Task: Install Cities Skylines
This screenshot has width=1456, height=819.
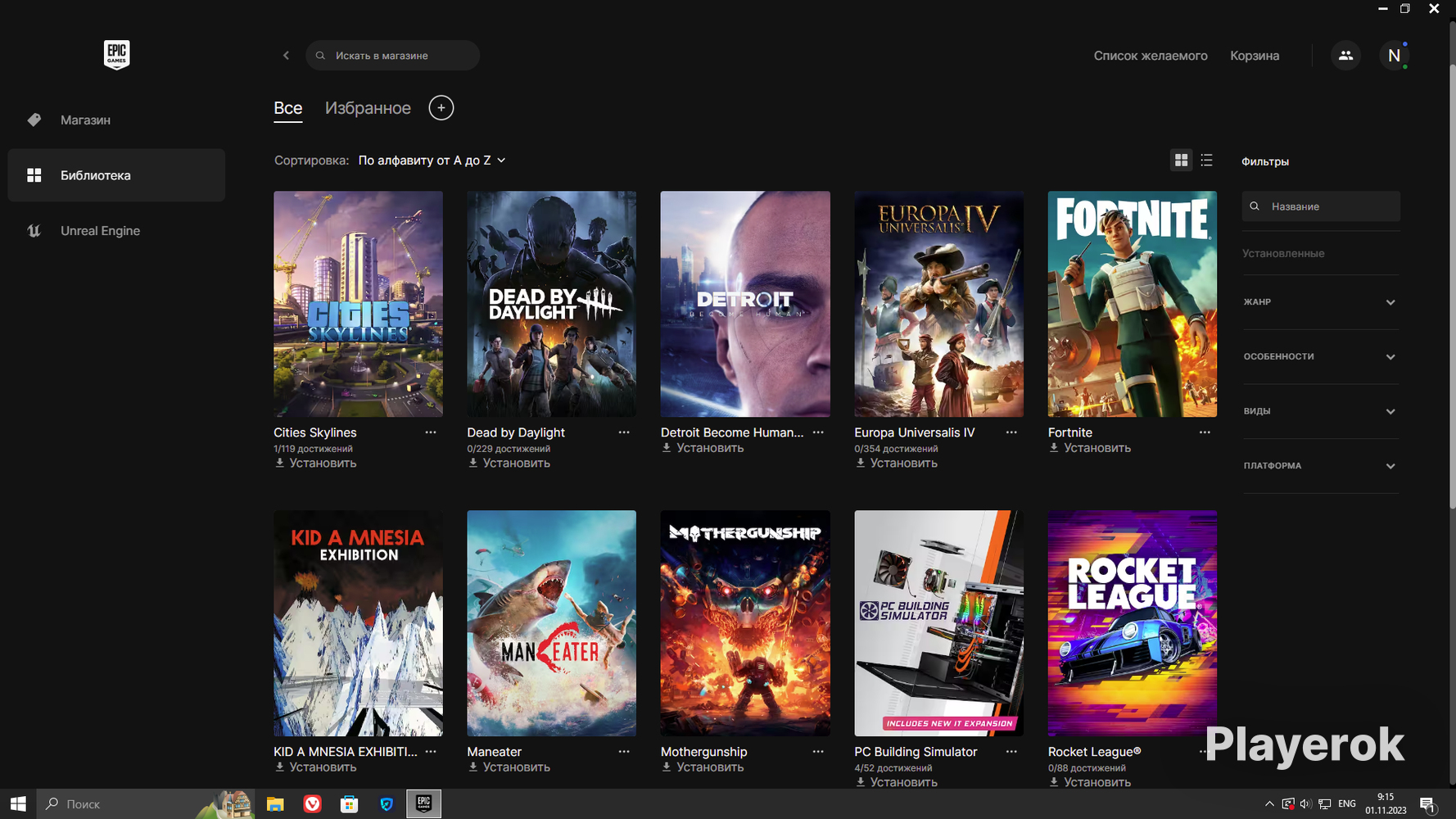Action: (315, 464)
